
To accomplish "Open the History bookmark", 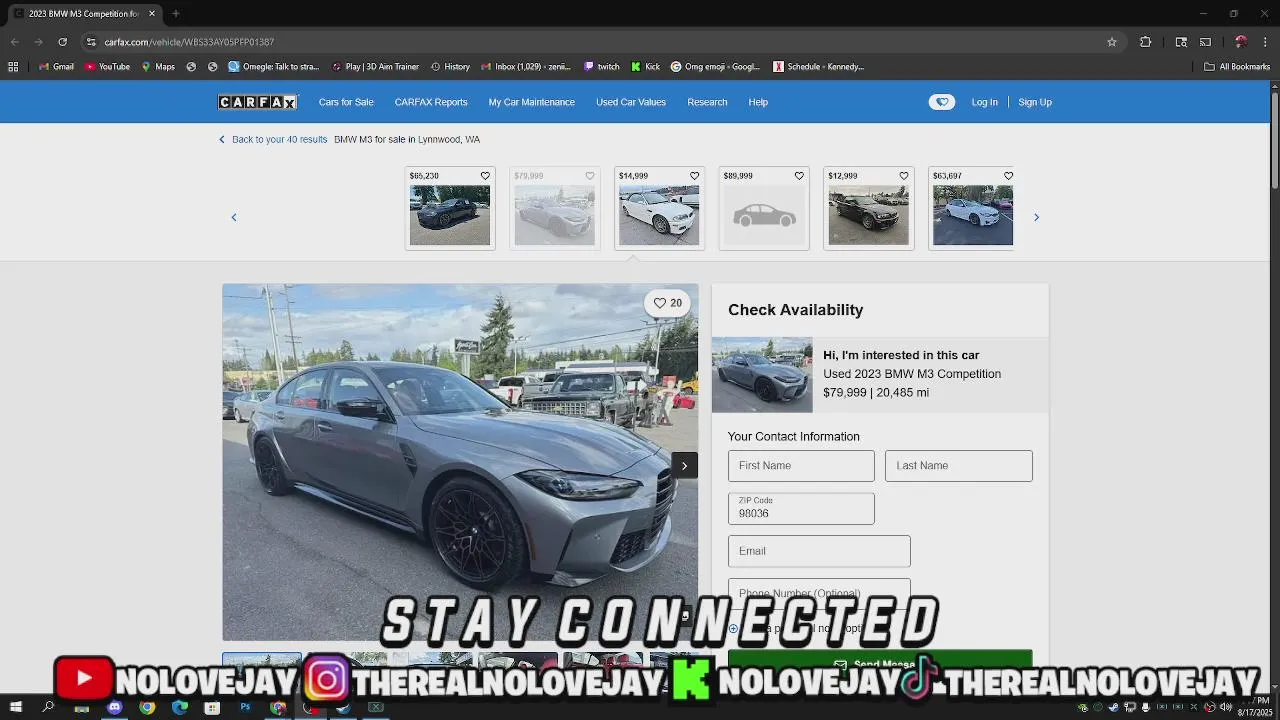I will click(450, 67).
